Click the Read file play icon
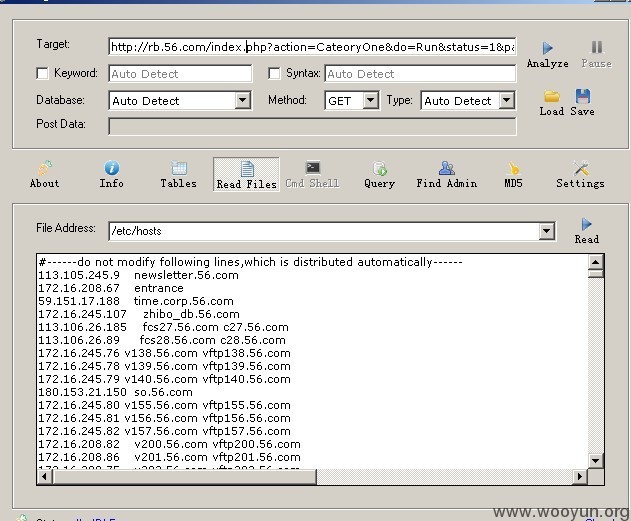Image resolution: width=631 pixels, height=521 pixels. [586, 224]
